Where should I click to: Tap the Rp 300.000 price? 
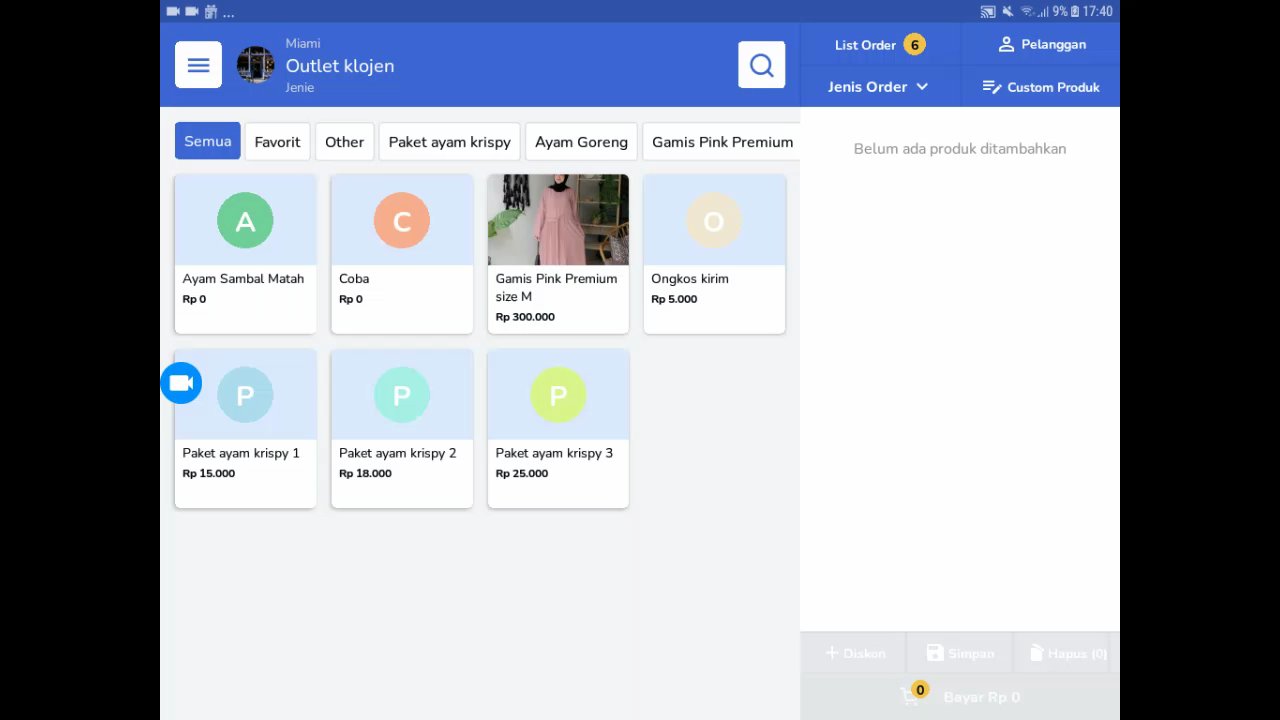coord(525,317)
